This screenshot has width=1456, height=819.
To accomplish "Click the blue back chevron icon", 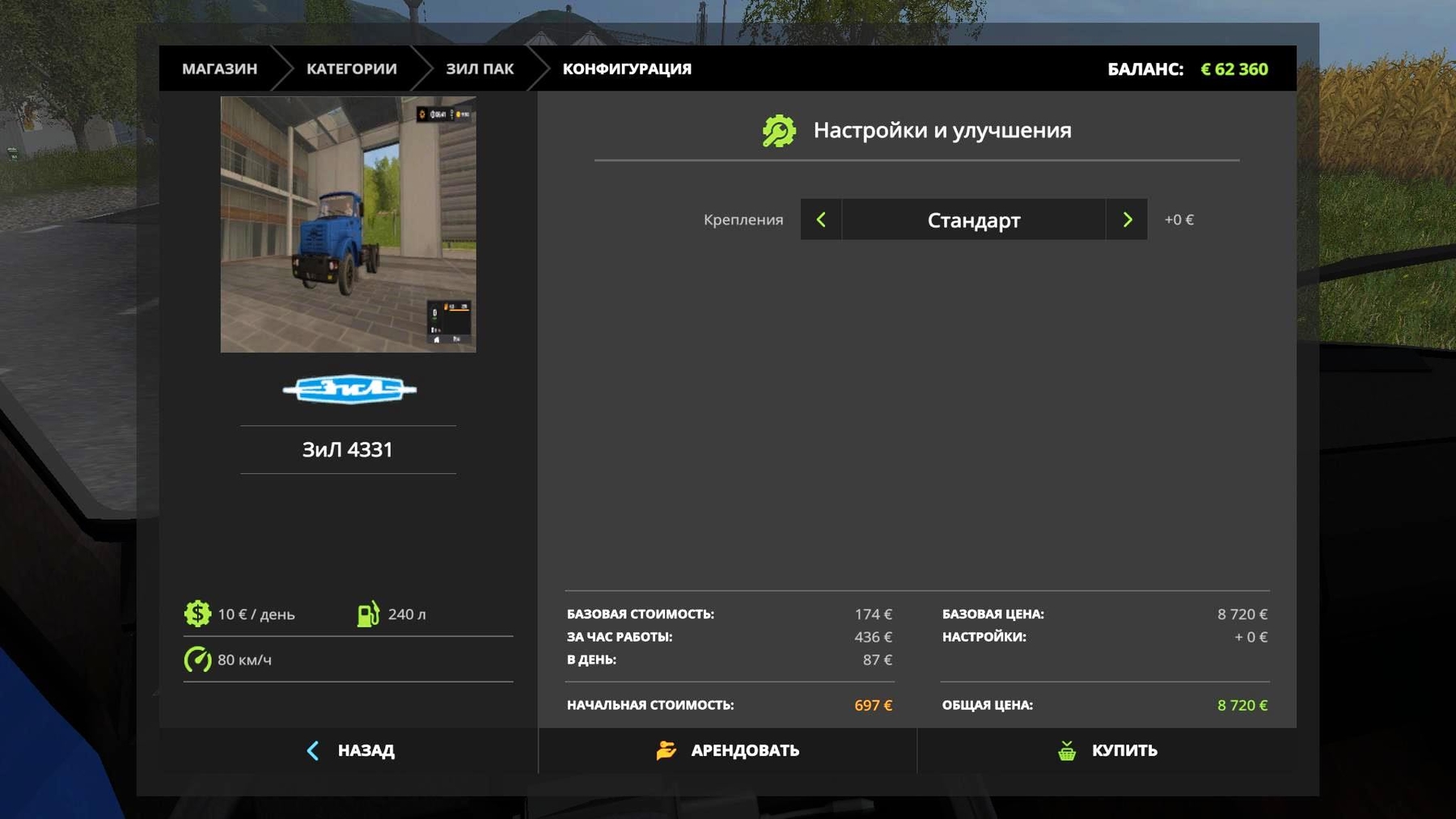I will click(x=313, y=751).
